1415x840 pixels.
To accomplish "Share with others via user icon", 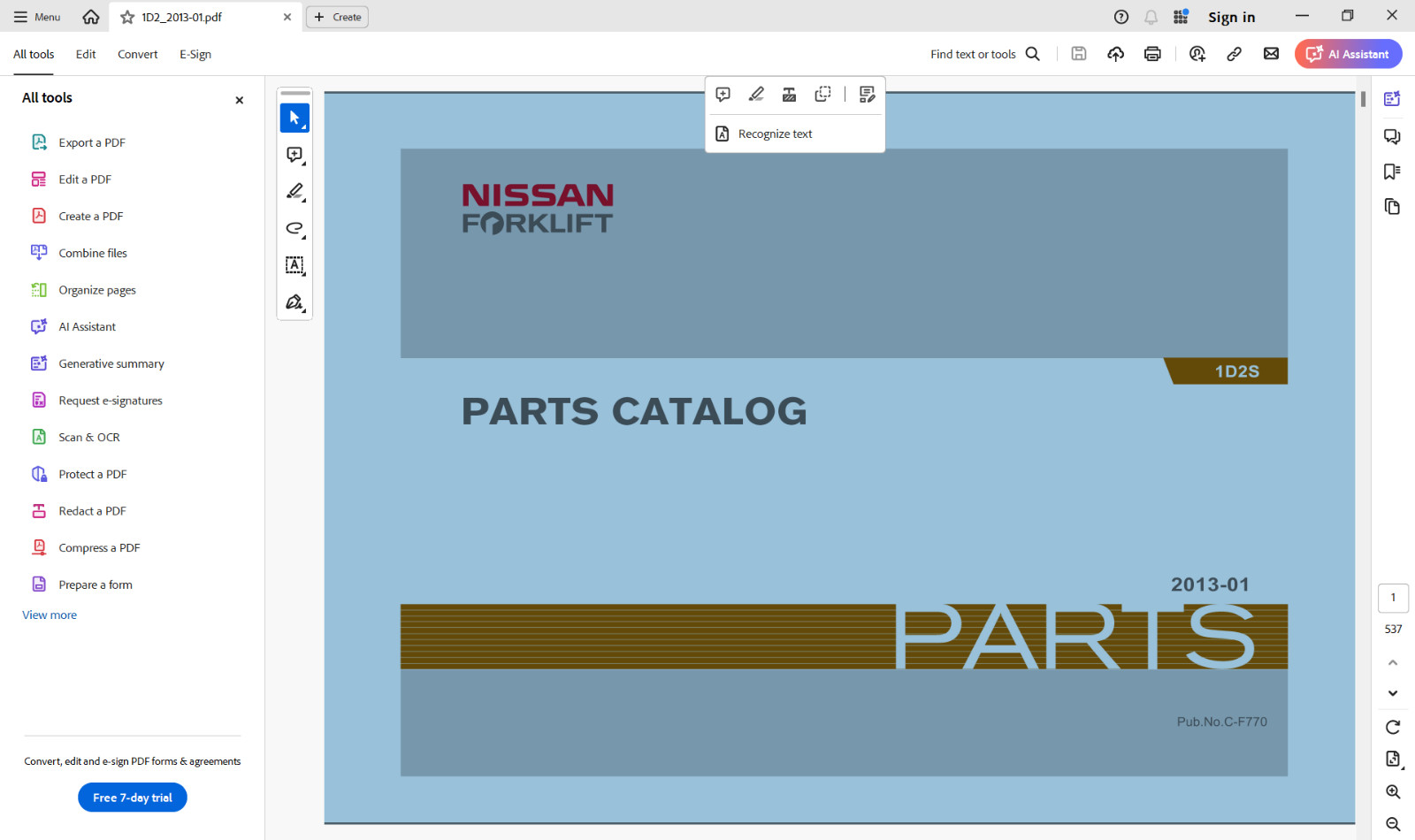I will point(1197,54).
